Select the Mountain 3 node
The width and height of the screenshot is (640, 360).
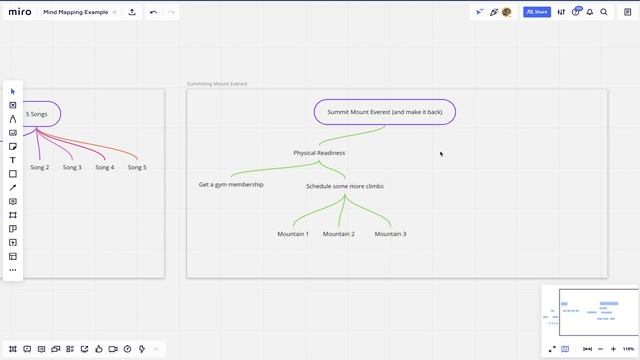(391, 234)
